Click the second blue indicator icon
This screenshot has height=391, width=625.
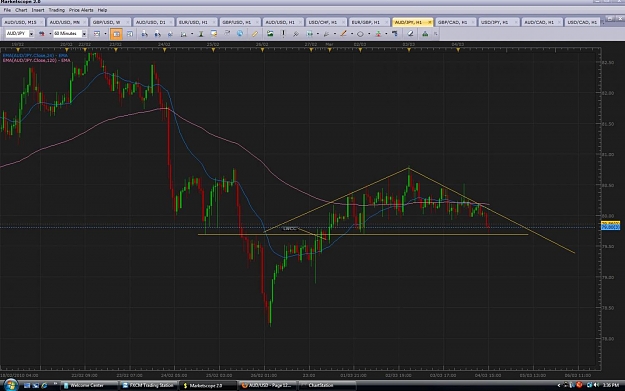point(158,34)
